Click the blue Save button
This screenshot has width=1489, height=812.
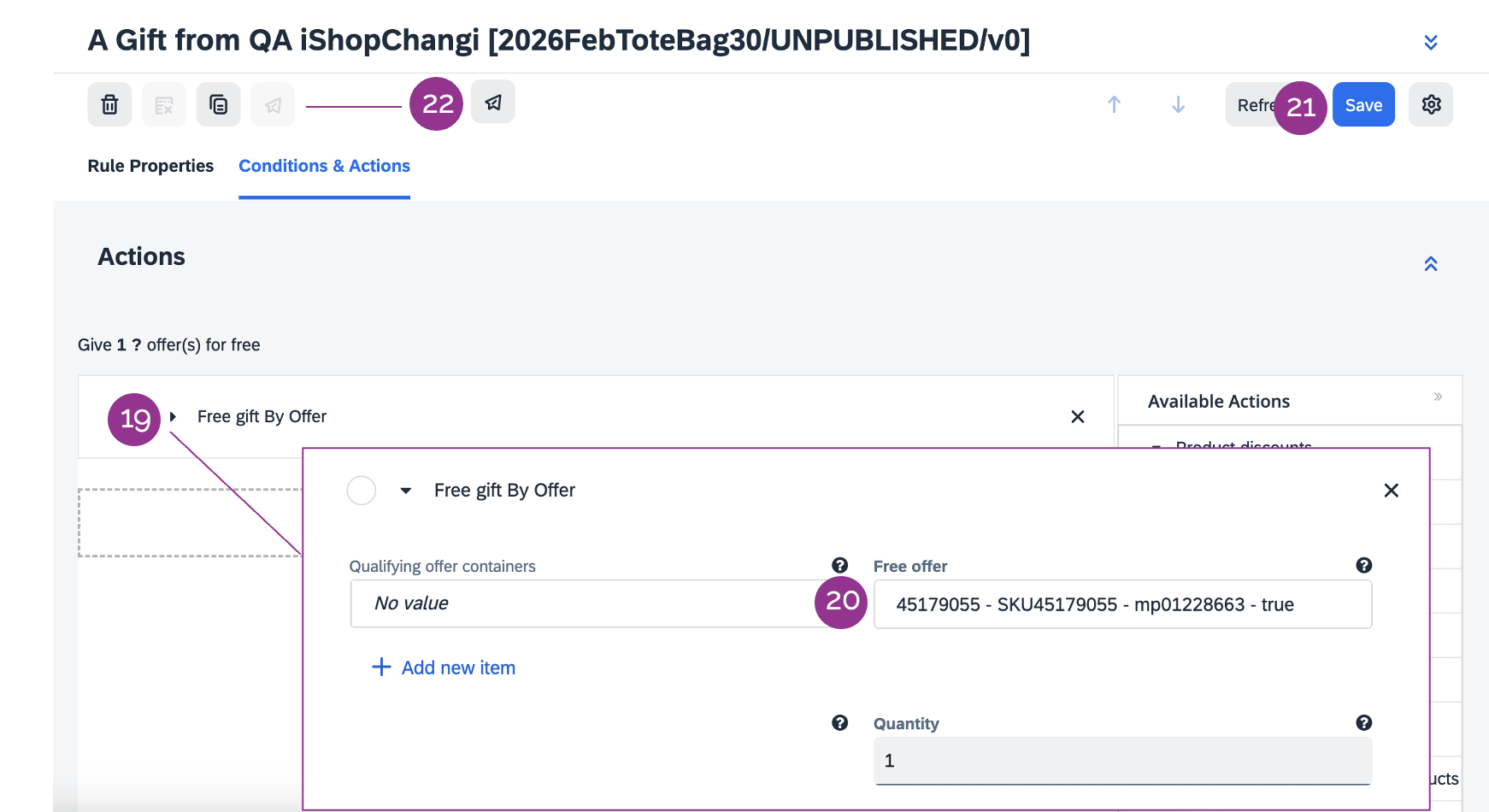(x=1363, y=105)
